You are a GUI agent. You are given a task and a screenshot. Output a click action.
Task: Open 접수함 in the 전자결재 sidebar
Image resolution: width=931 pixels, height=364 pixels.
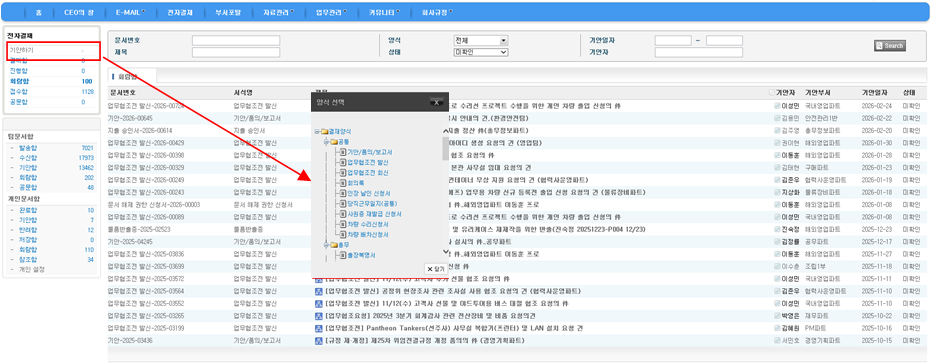click(x=18, y=91)
